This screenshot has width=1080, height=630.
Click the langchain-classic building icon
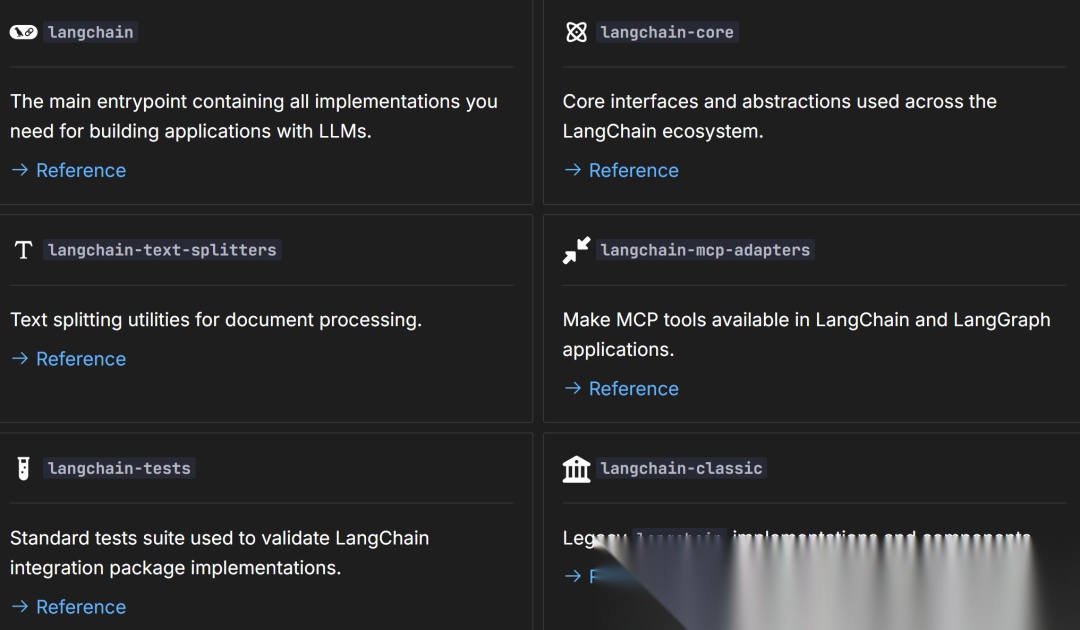coord(576,469)
